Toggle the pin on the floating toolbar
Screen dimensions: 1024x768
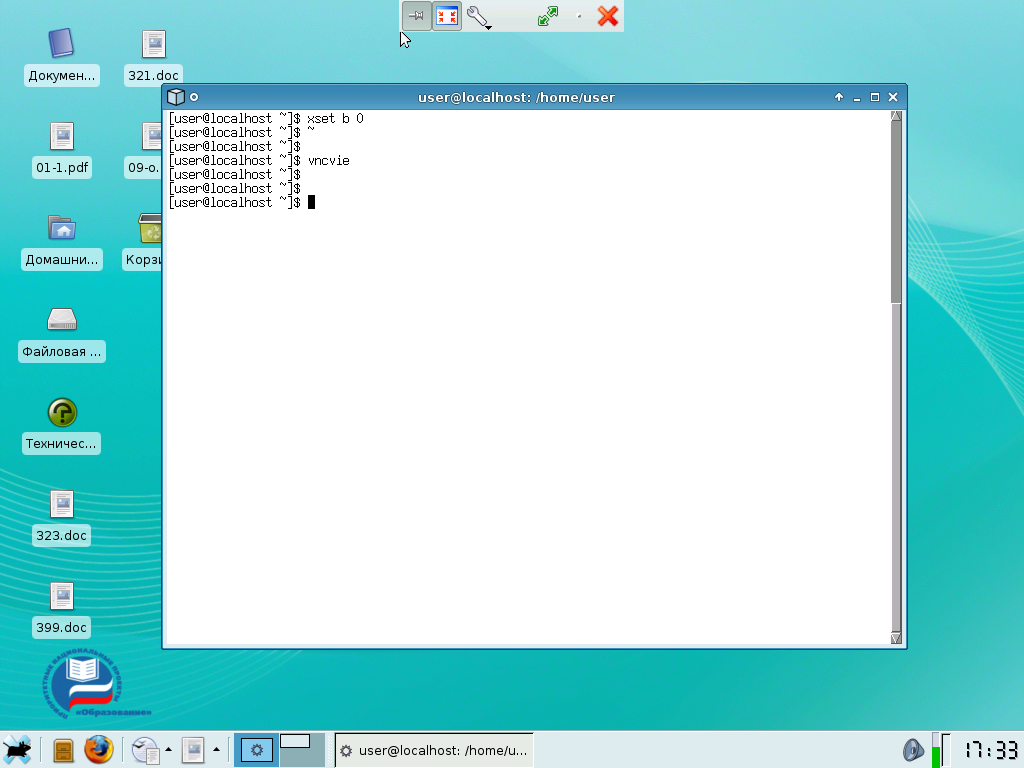tap(416, 16)
